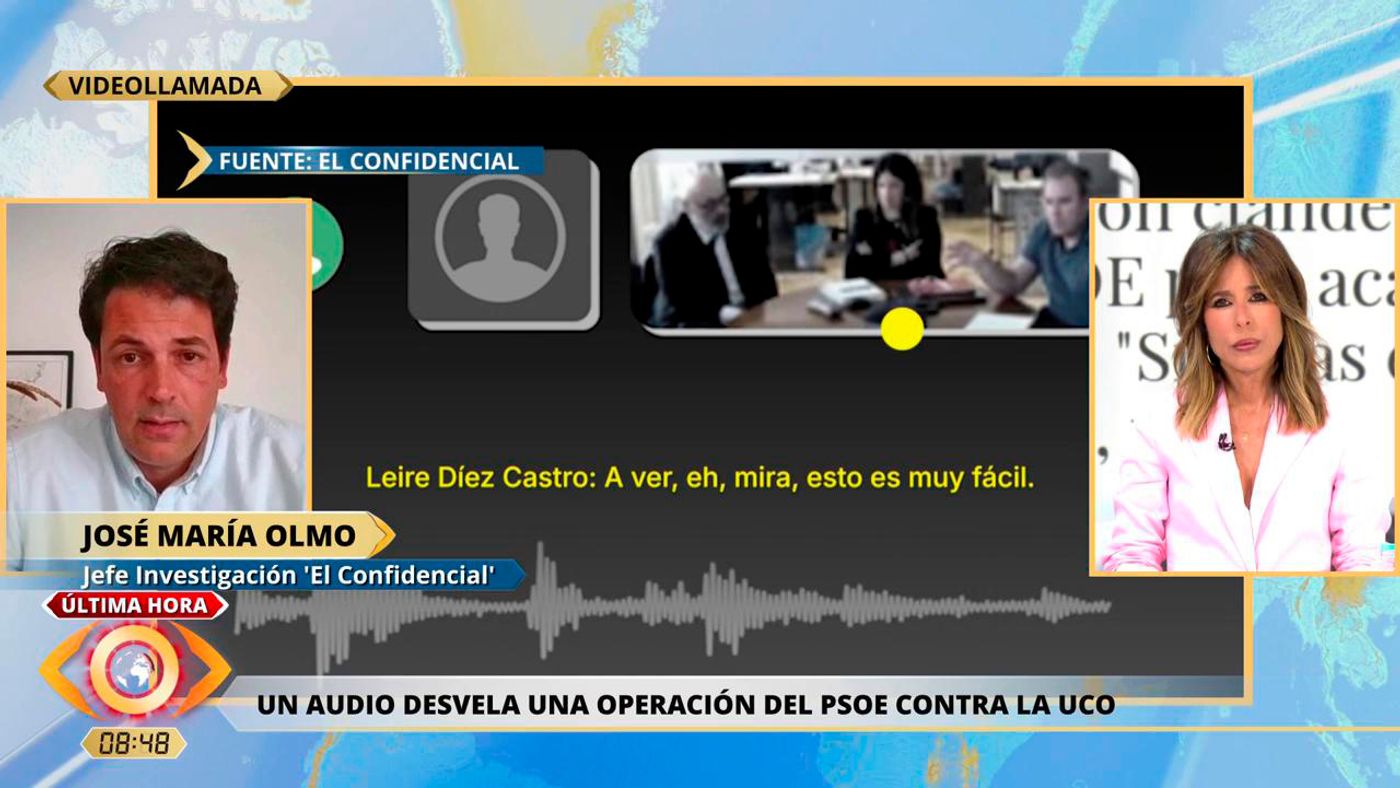Click the 08:48 clock display
The height and width of the screenshot is (788, 1400).
pos(134,743)
